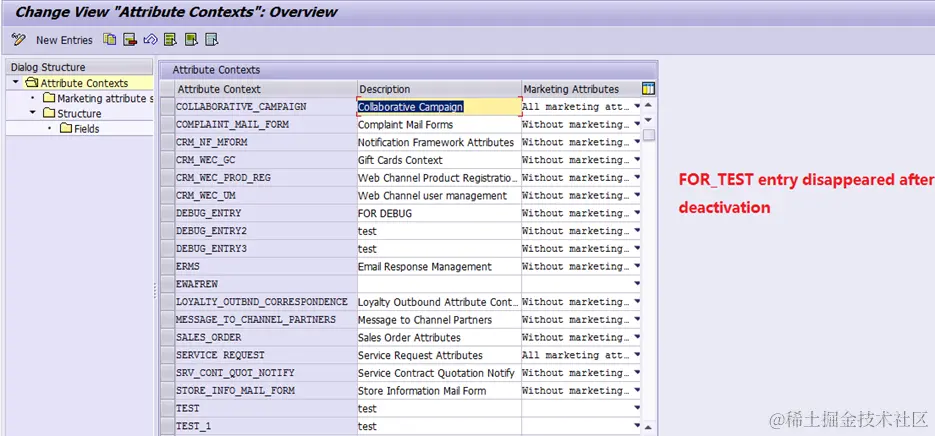Select the EWAFREW row selector

click(x=167, y=284)
